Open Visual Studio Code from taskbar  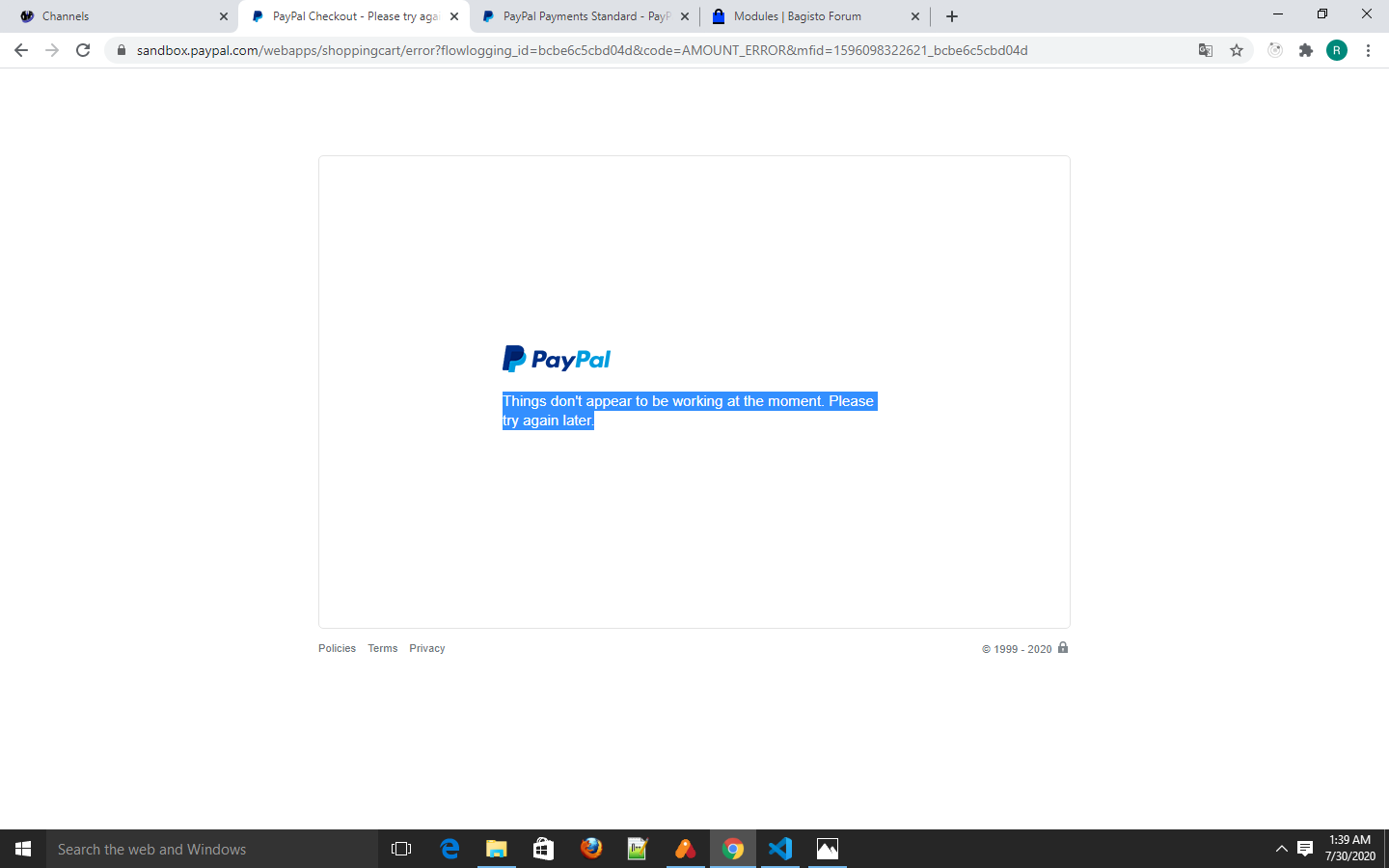pos(780,849)
